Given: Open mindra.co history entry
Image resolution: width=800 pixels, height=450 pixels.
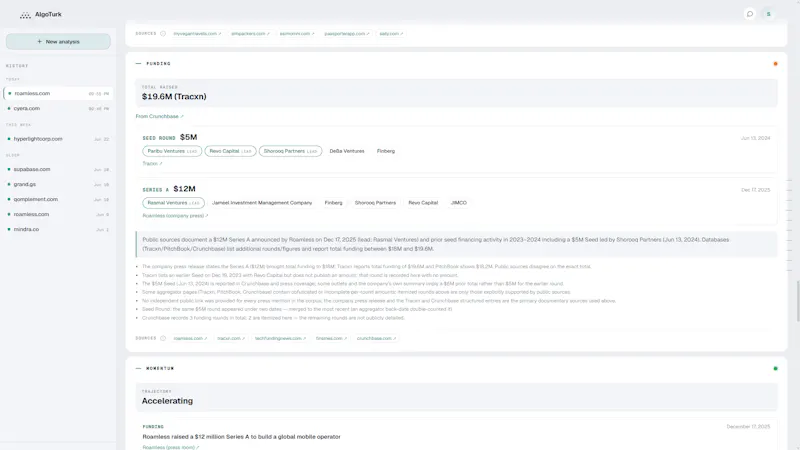Looking at the screenshot, I should coord(58,229).
